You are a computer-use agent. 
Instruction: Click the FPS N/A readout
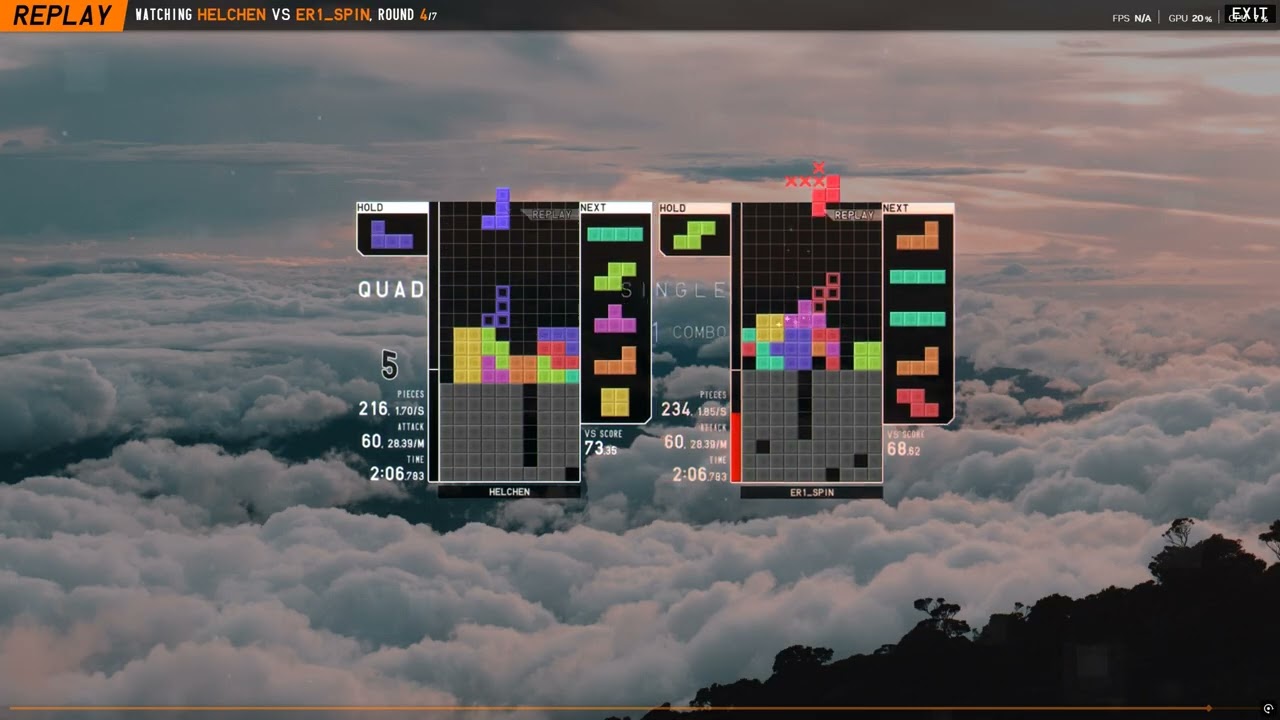1131,18
